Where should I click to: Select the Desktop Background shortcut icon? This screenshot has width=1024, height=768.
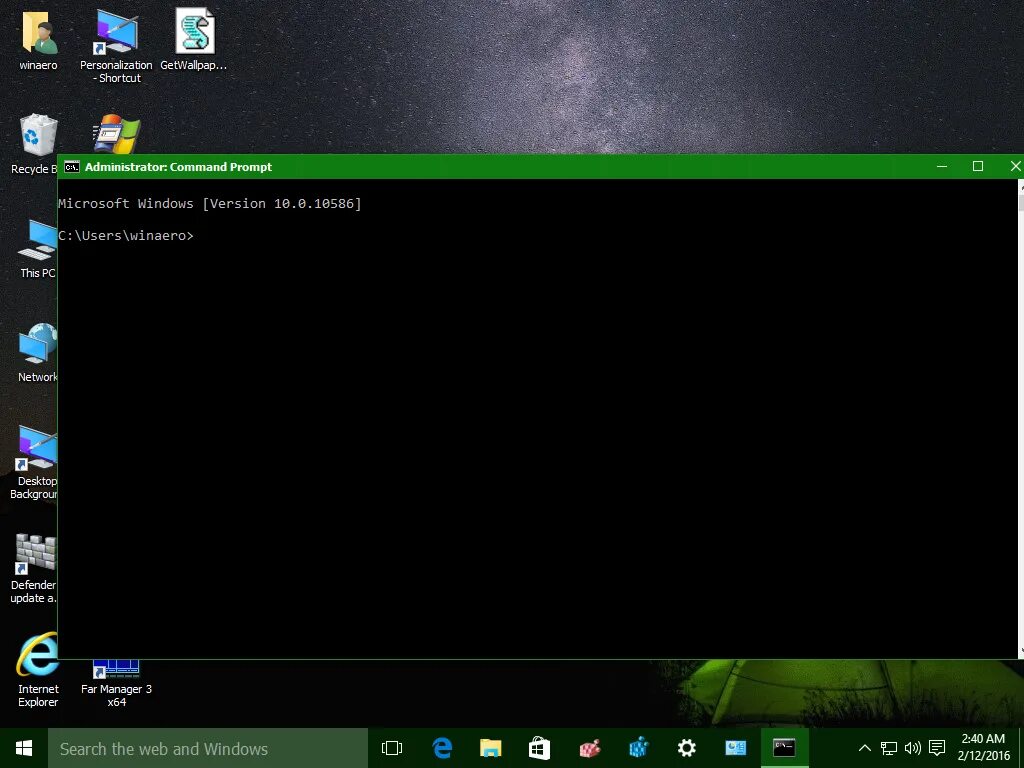(37, 448)
